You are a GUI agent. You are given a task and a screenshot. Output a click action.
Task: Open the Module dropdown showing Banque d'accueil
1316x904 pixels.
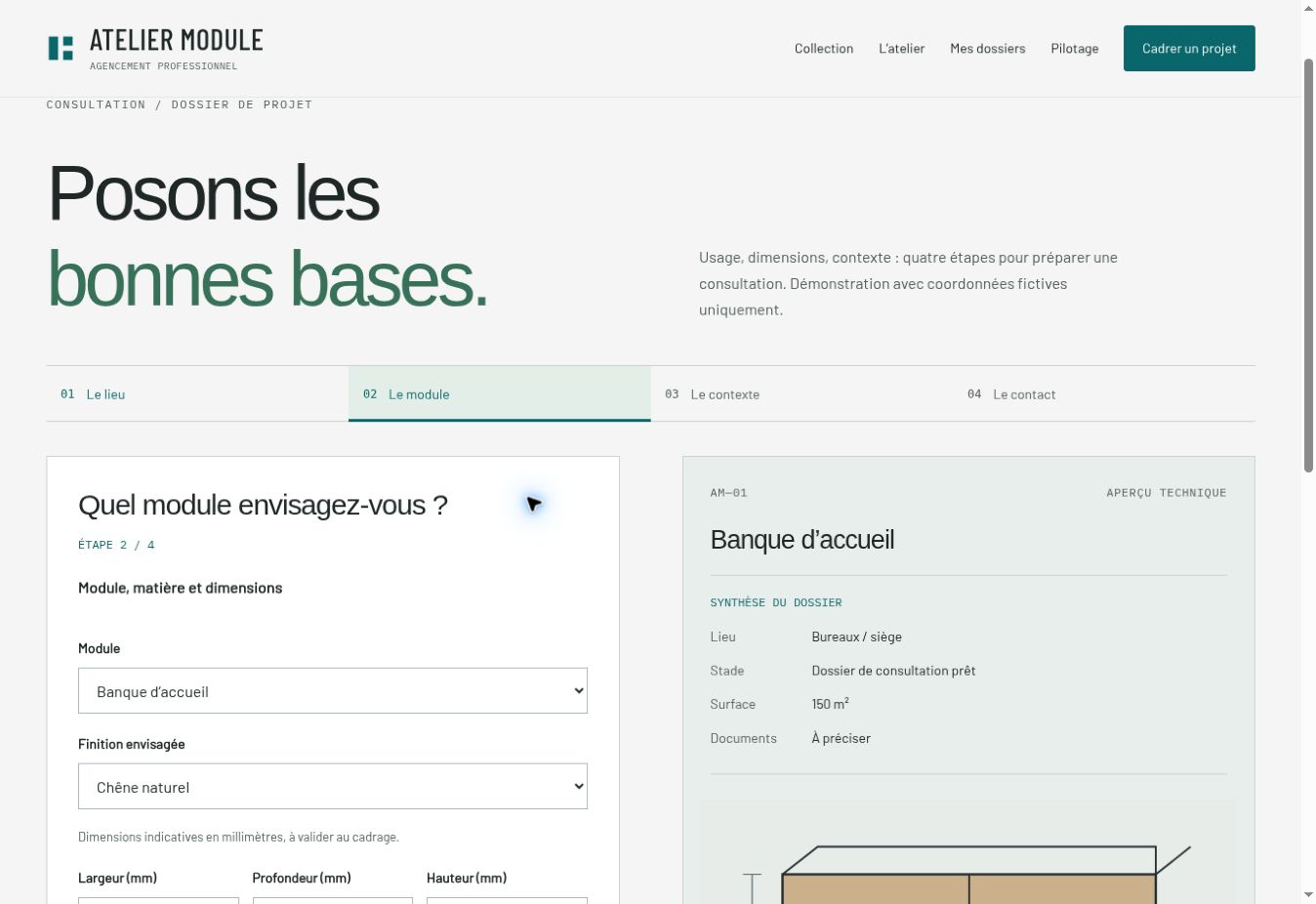[x=333, y=691]
